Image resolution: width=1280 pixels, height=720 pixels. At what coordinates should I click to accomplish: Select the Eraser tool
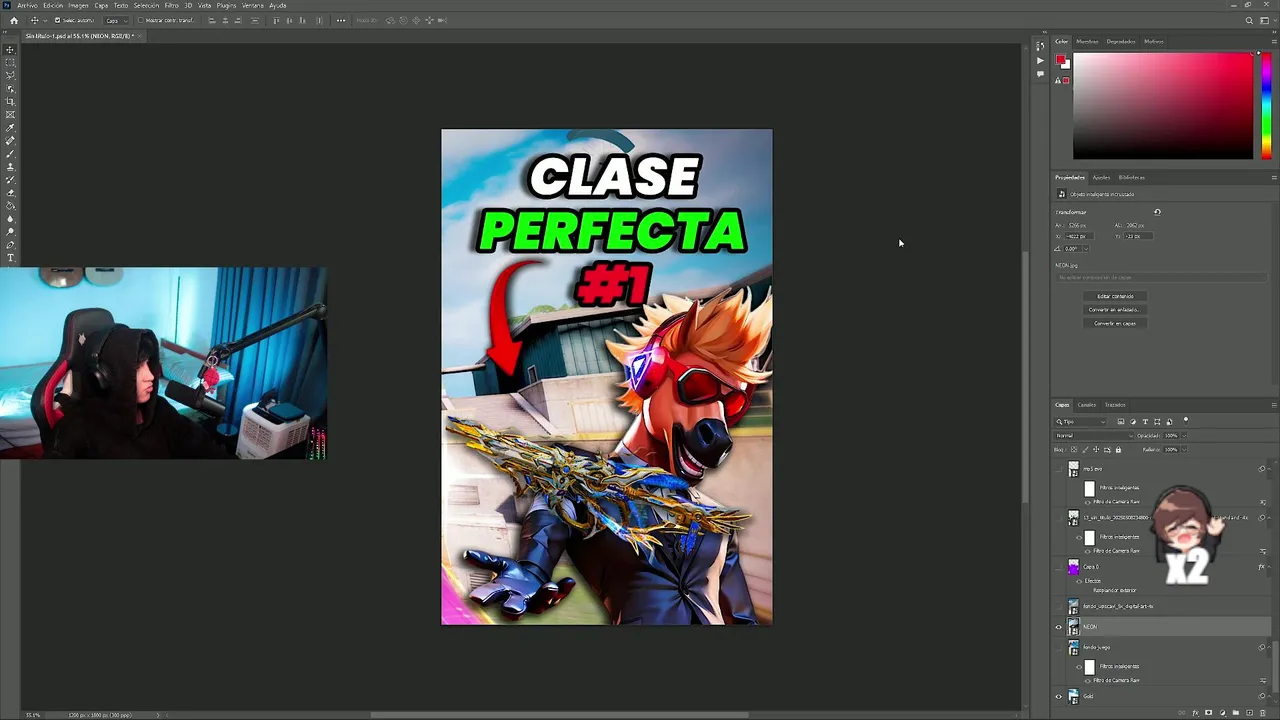pyautogui.click(x=10, y=193)
